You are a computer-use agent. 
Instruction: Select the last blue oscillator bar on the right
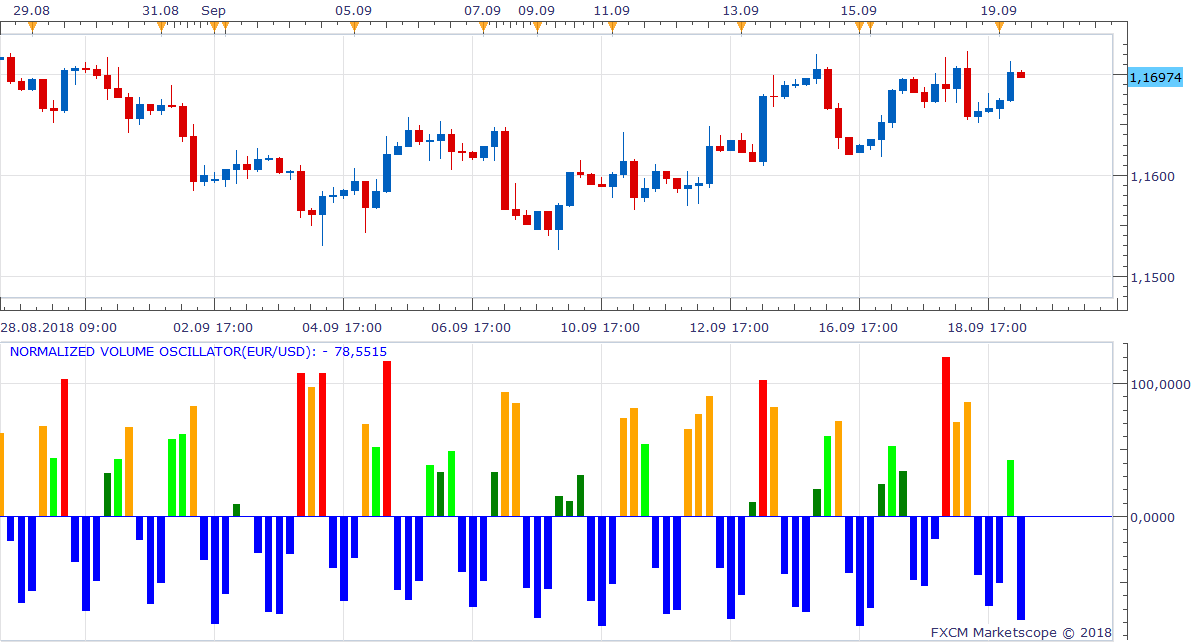[1021, 568]
